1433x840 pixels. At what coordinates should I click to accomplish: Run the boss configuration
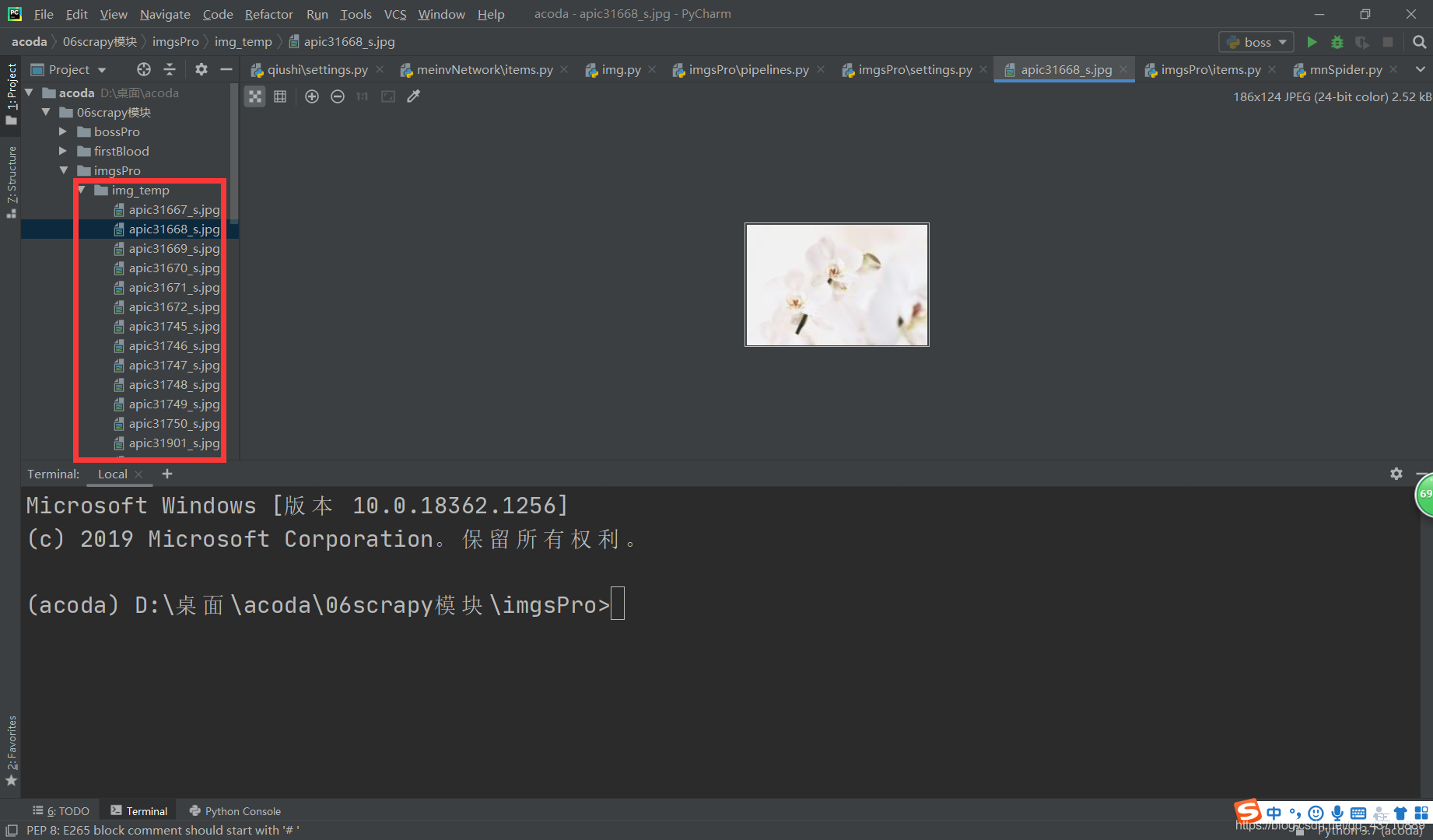coord(1312,42)
